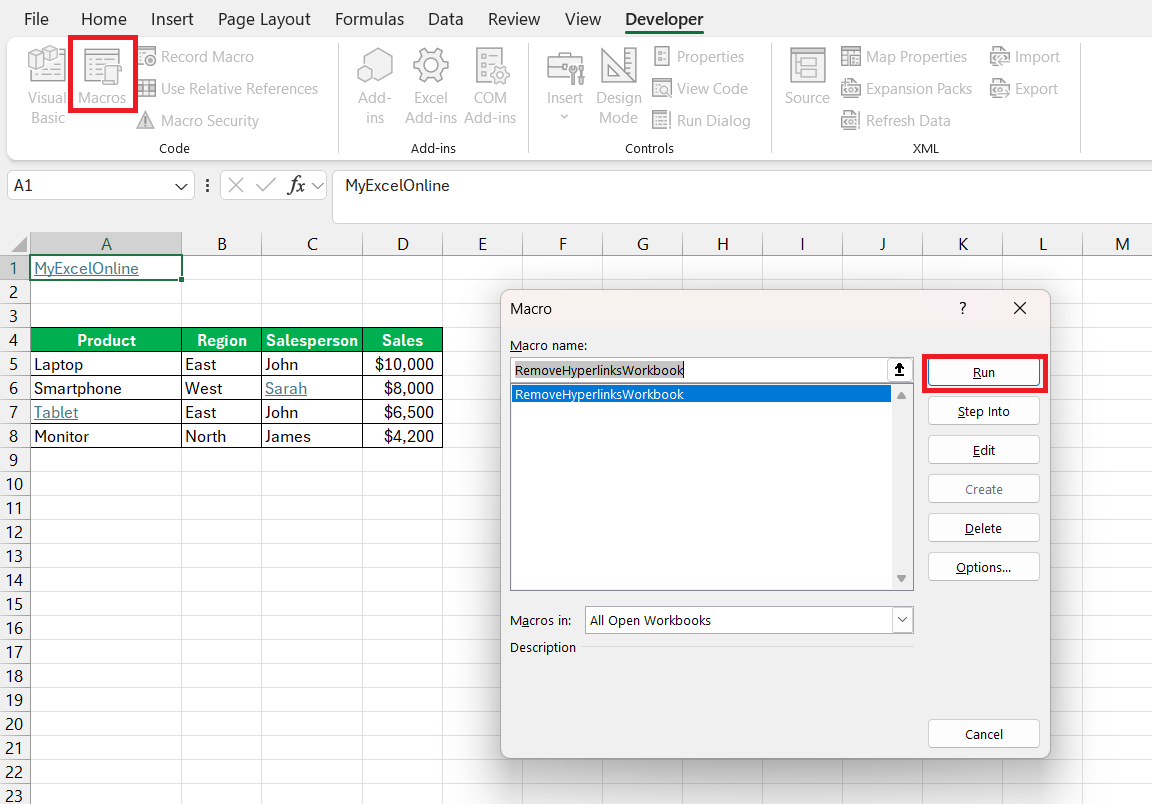Open control Properties
1152x804 pixels.
click(x=699, y=57)
